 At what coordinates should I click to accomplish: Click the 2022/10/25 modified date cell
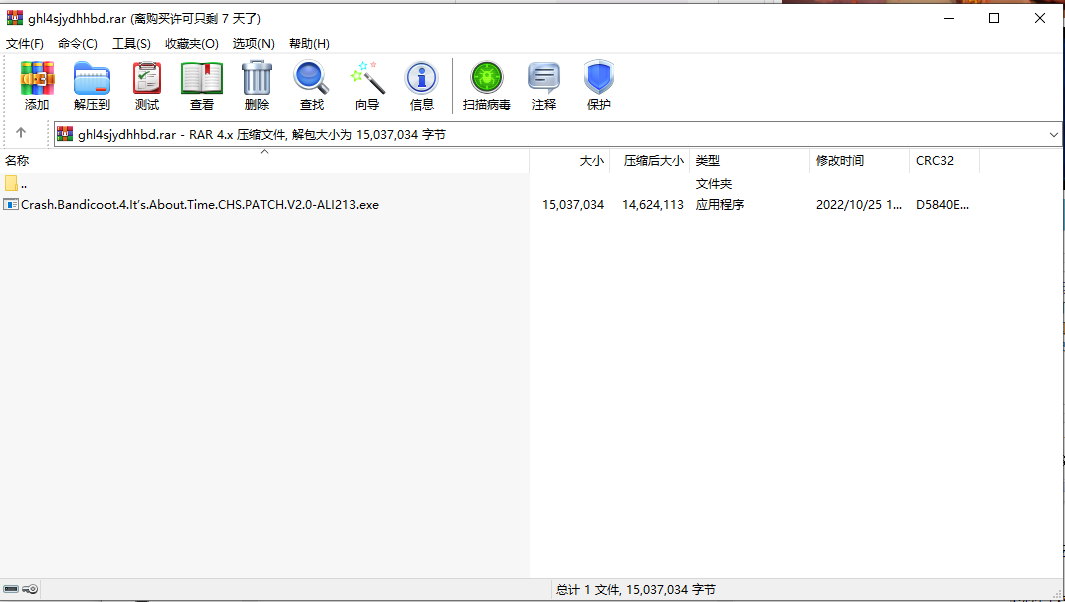(859, 205)
